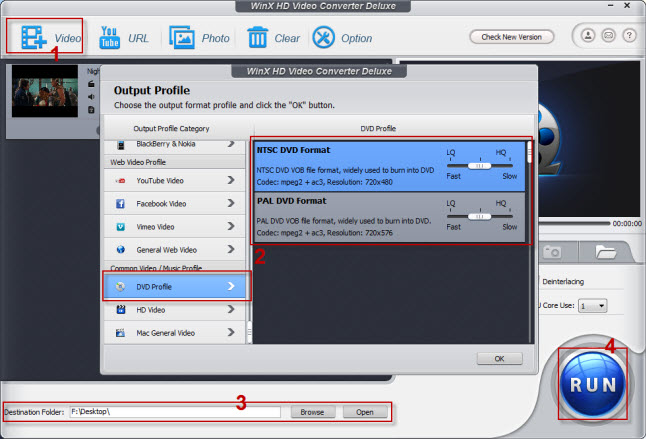Viewport: 646px width, 439px height.
Task: Expand the BlackBerry & Nokia arrow
Action: point(231,144)
